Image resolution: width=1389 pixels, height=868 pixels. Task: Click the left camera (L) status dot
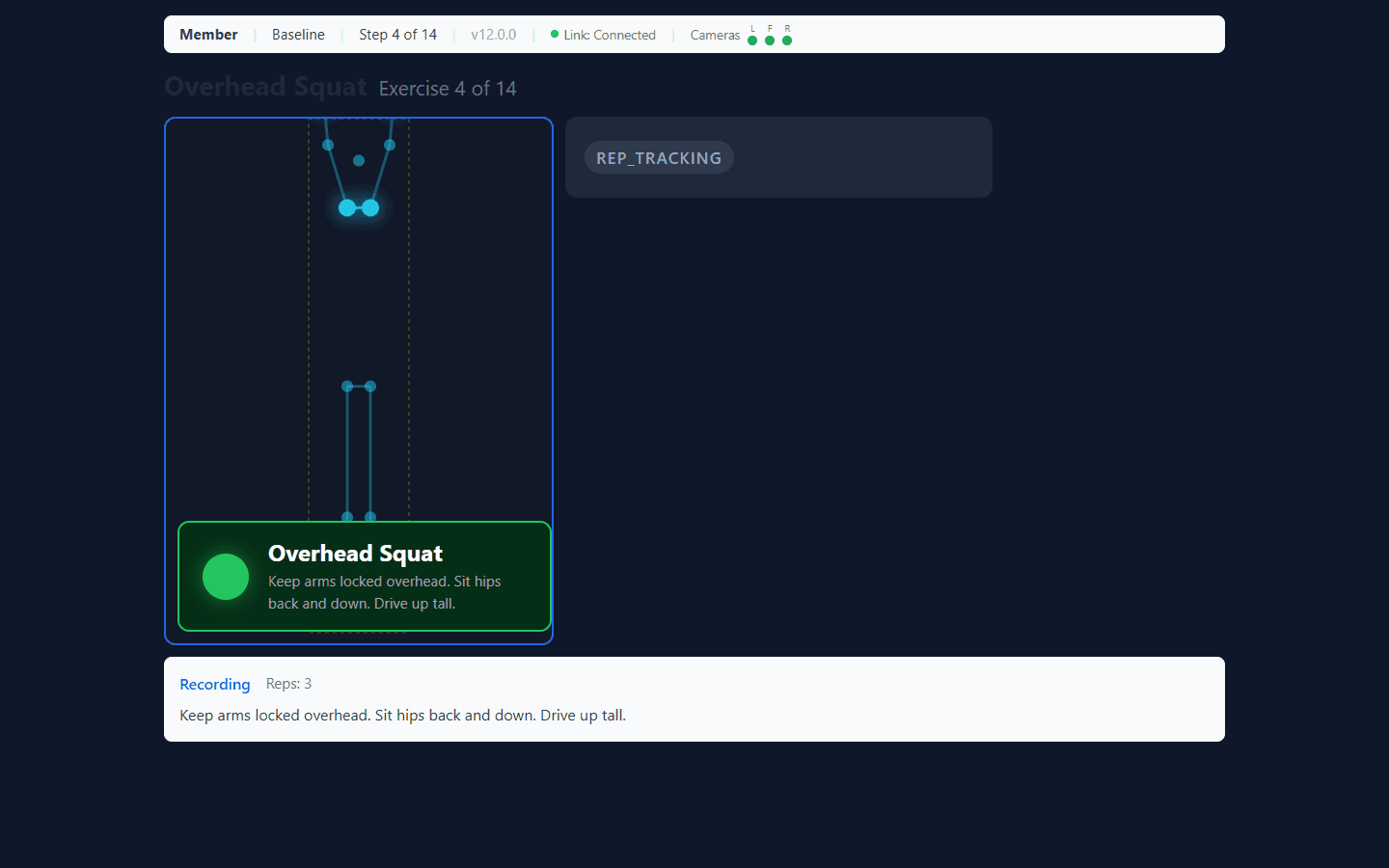click(752, 41)
